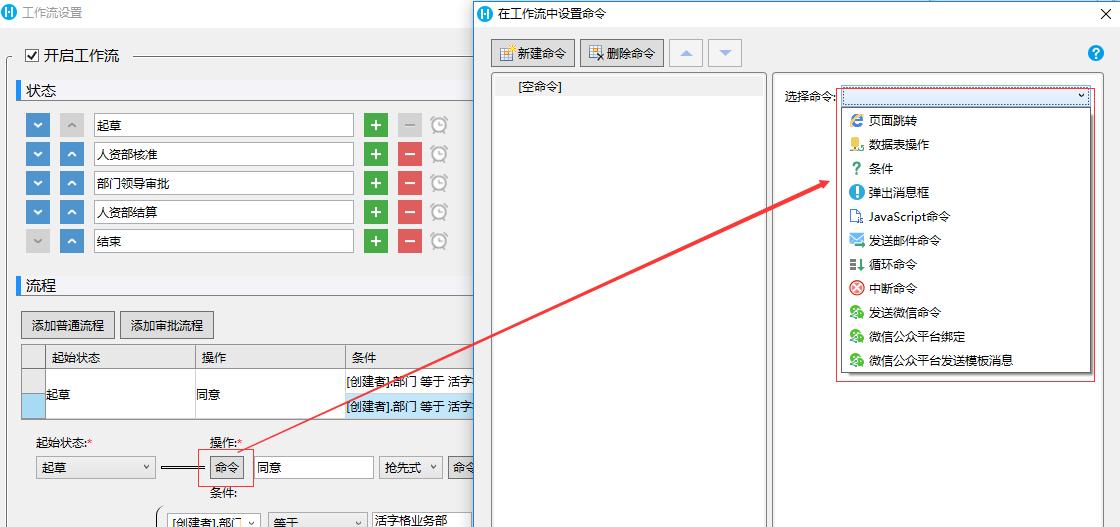Move 人资部结算 state down
Image resolution: width=1120 pixels, height=527 pixels.
(x=38, y=212)
